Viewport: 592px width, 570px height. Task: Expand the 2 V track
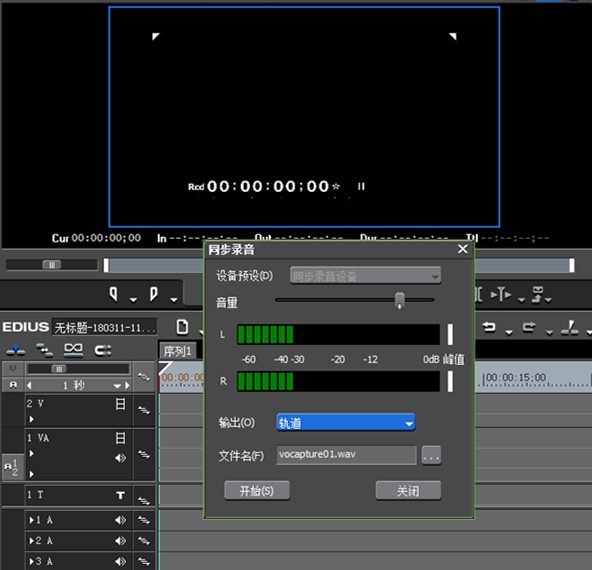(x=32, y=419)
